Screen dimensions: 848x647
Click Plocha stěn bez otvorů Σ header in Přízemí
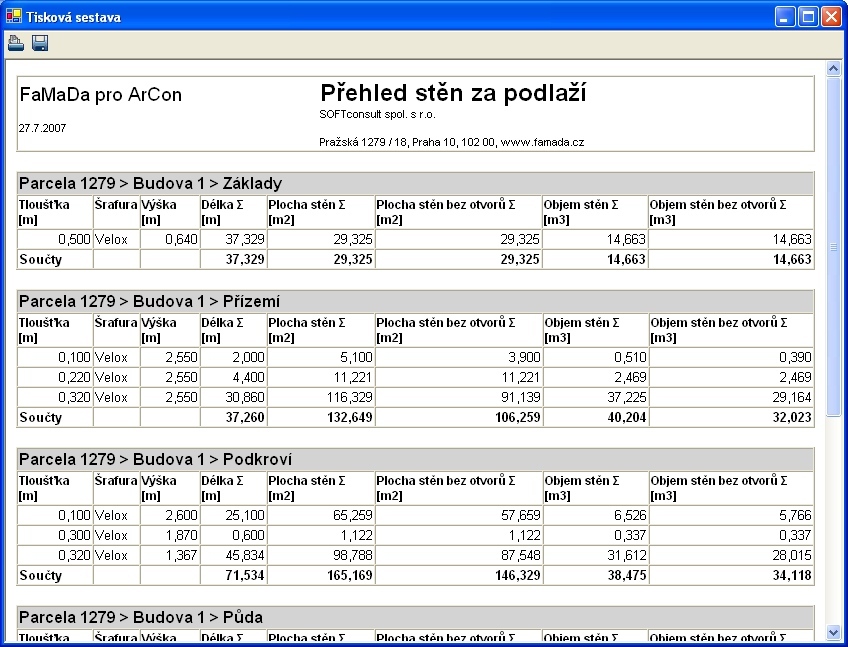(x=459, y=330)
